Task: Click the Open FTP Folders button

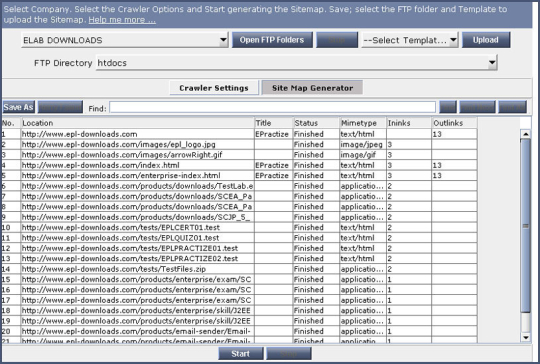Action: click(272, 40)
